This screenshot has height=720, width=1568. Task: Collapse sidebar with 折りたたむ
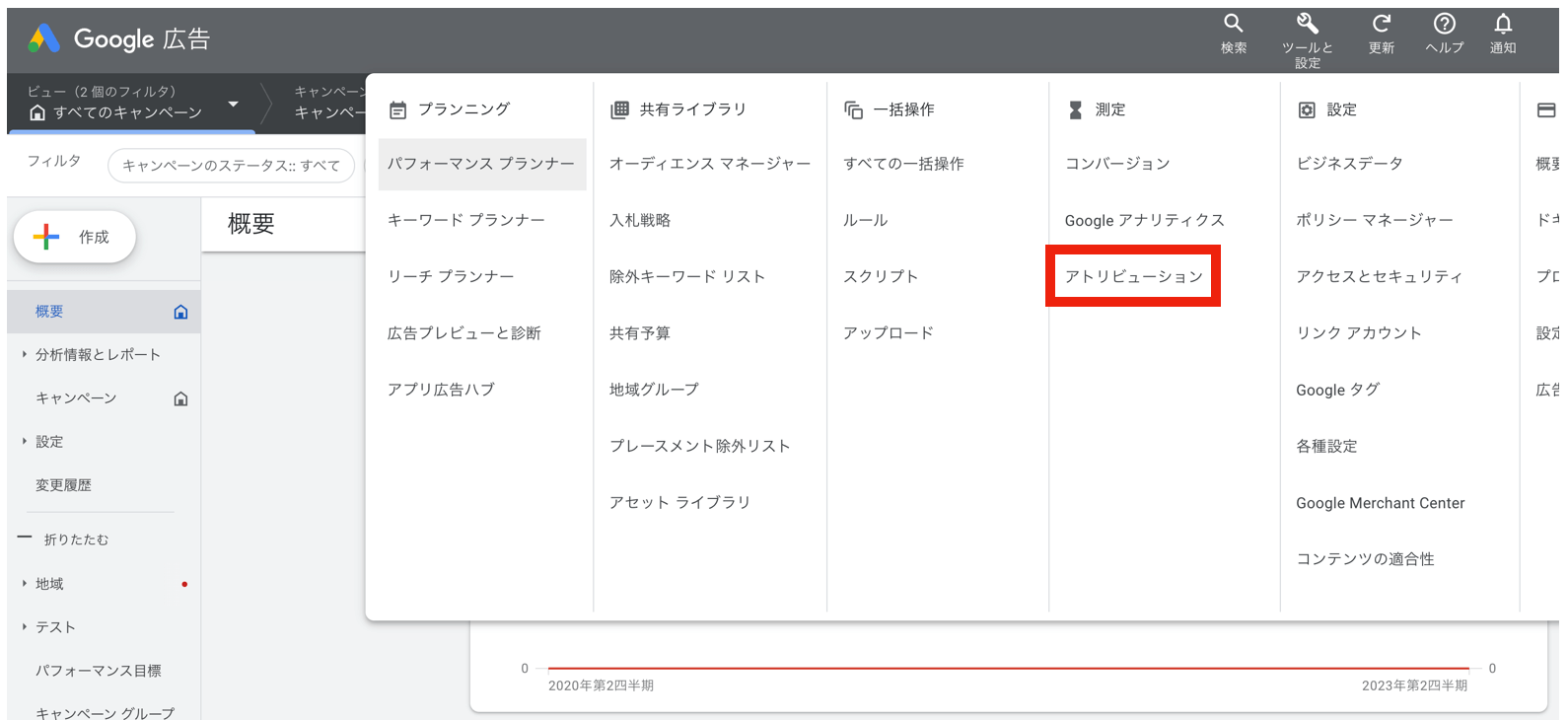pyautogui.click(x=64, y=540)
